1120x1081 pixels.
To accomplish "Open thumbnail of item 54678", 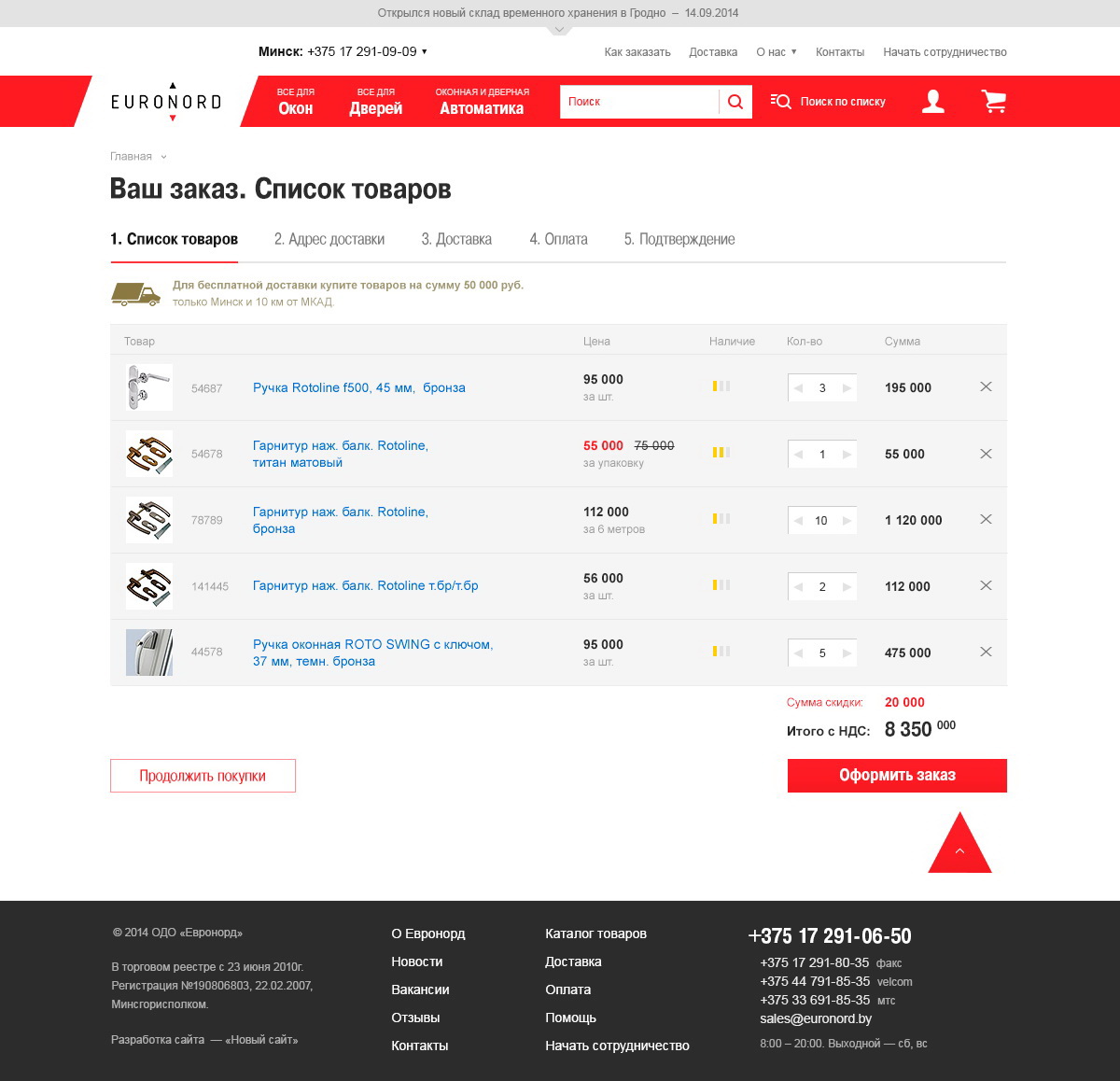I will pyautogui.click(x=149, y=454).
